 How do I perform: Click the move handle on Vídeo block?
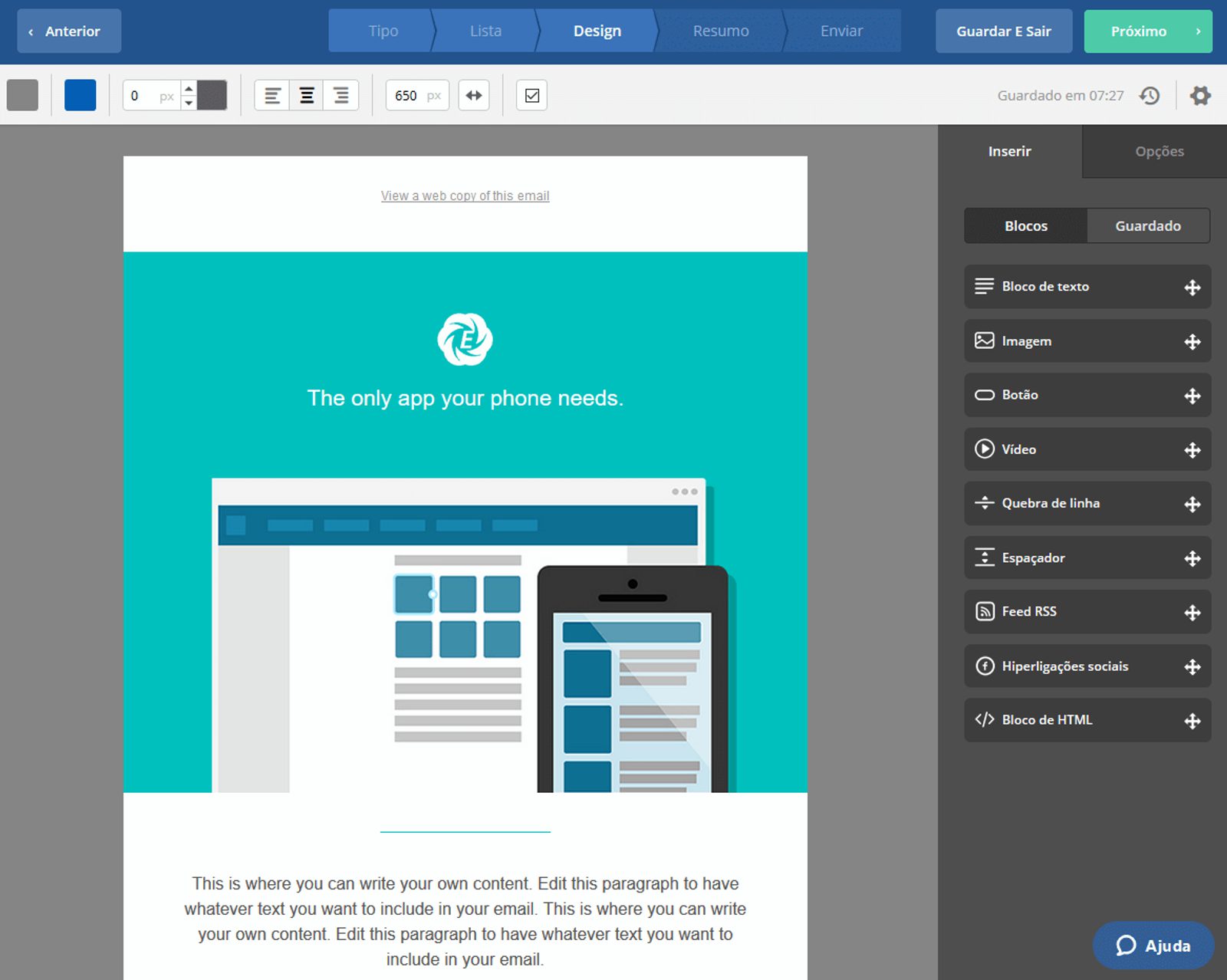[1192, 450]
